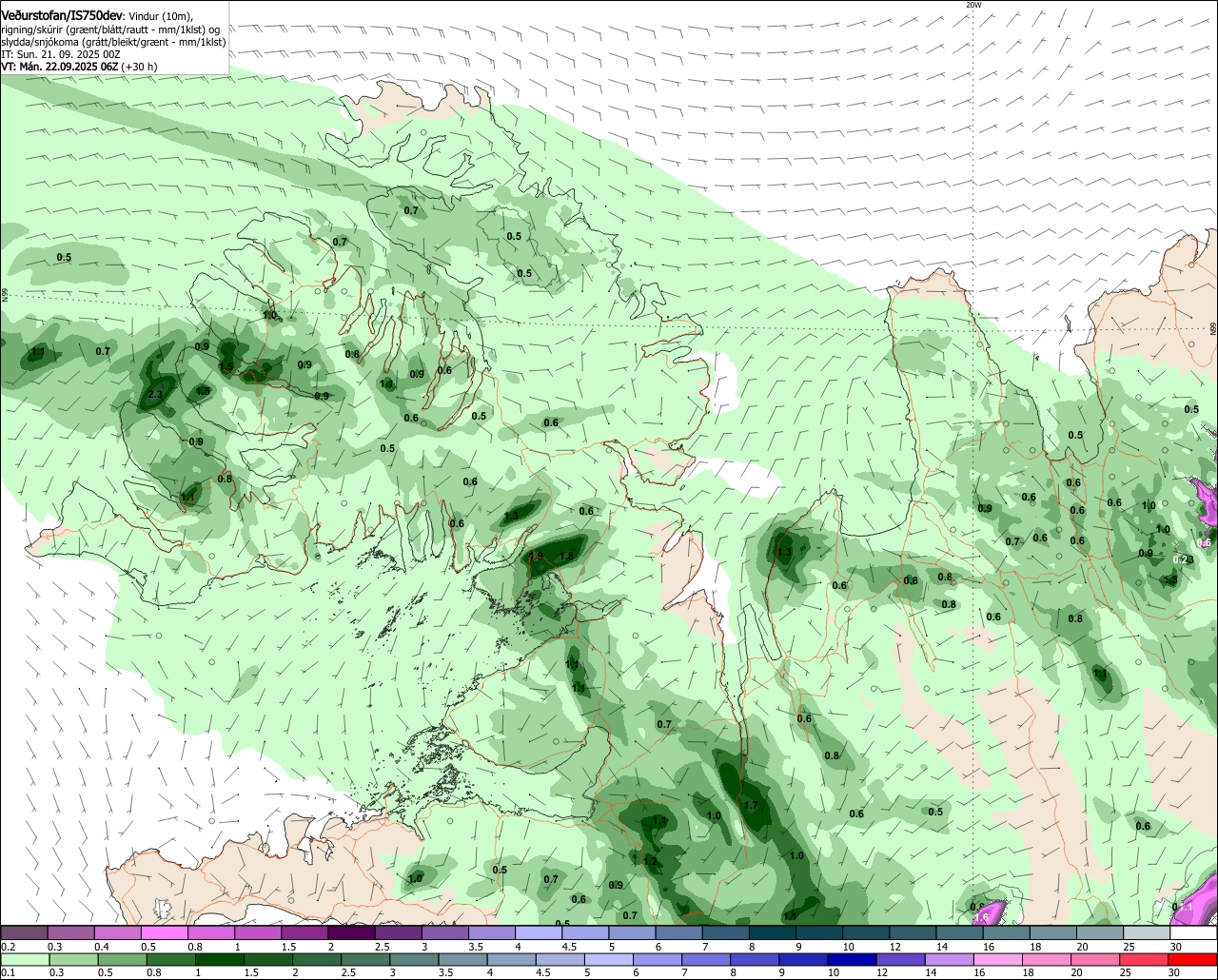Pick the top-row snow swatch starting at 0.5
Screen dimensions: 1218x980
point(164,932)
